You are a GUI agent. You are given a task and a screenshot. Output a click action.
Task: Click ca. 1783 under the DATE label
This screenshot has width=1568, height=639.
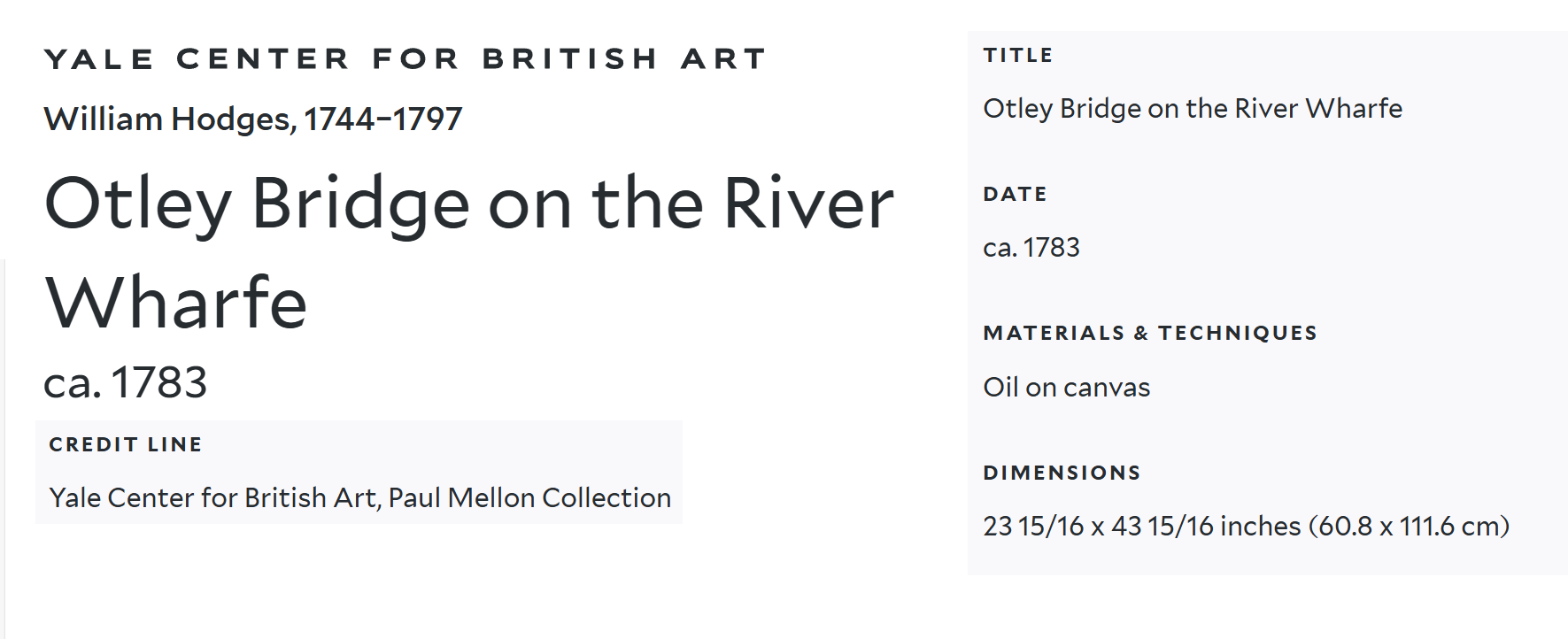(1031, 247)
